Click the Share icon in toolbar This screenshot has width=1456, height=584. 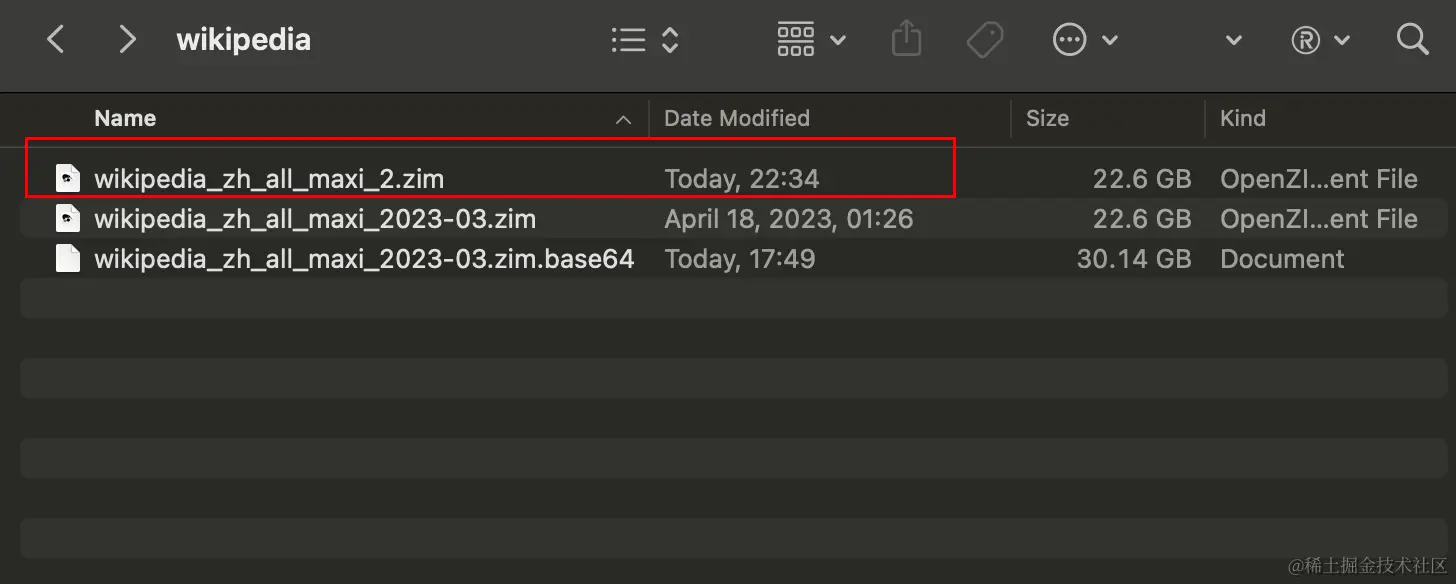pos(906,40)
